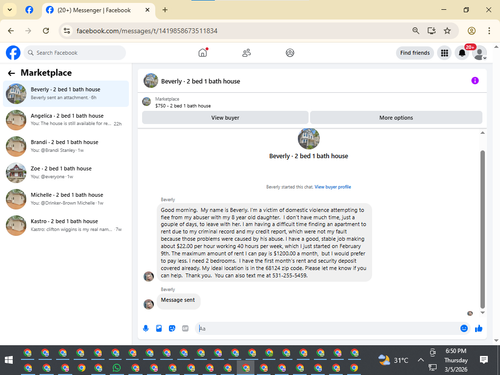Click the $750 - 2 bed 1 bath house listing

(x=183, y=106)
